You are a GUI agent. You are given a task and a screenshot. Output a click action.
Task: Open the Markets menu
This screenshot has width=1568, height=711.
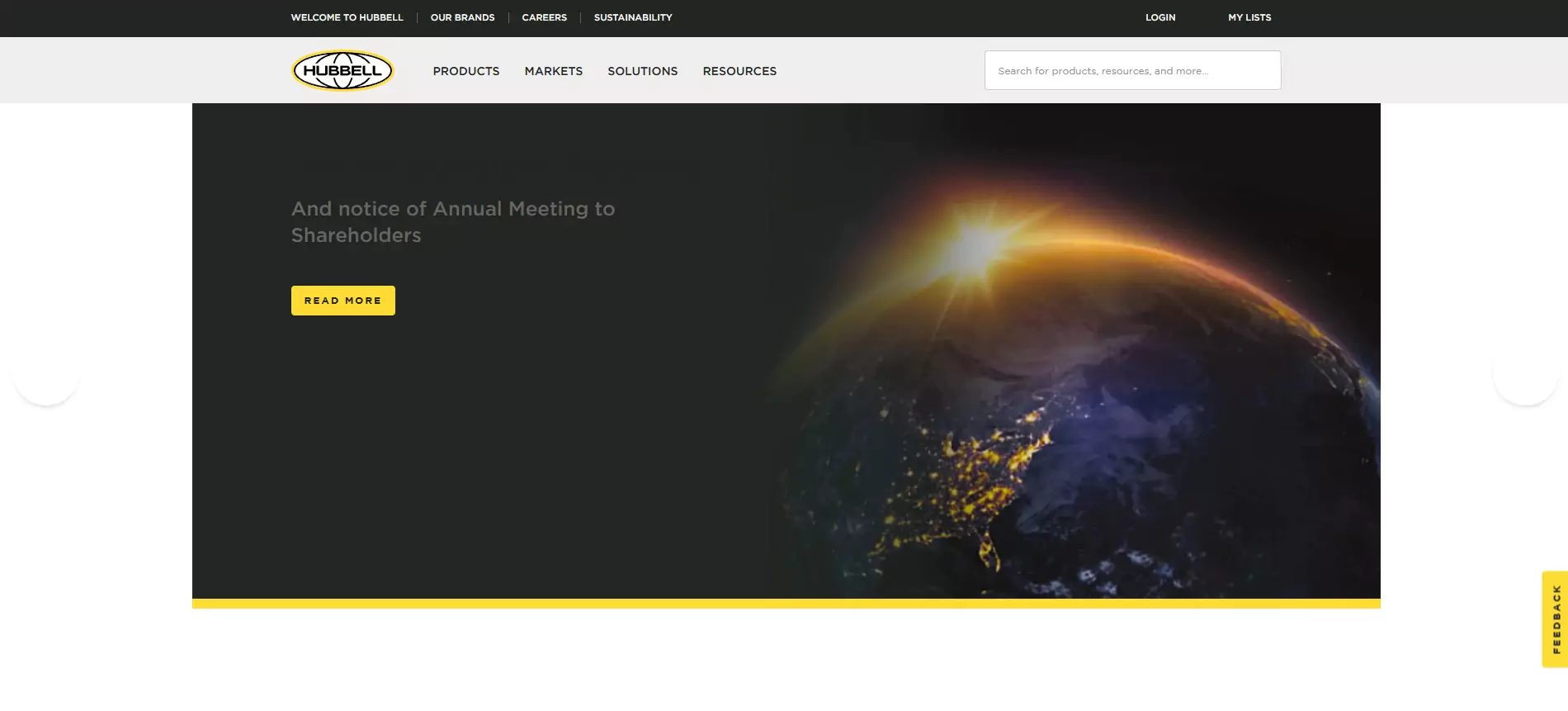click(x=554, y=71)
